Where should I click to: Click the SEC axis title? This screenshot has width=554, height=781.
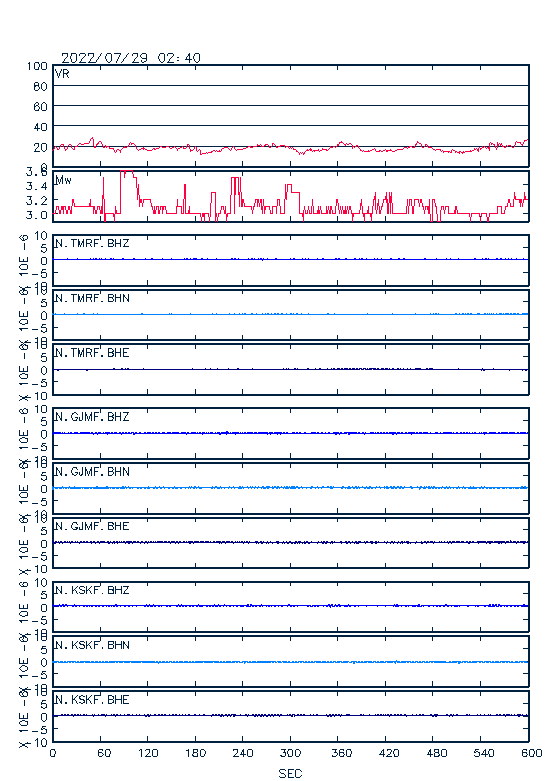tap(290, 773)
